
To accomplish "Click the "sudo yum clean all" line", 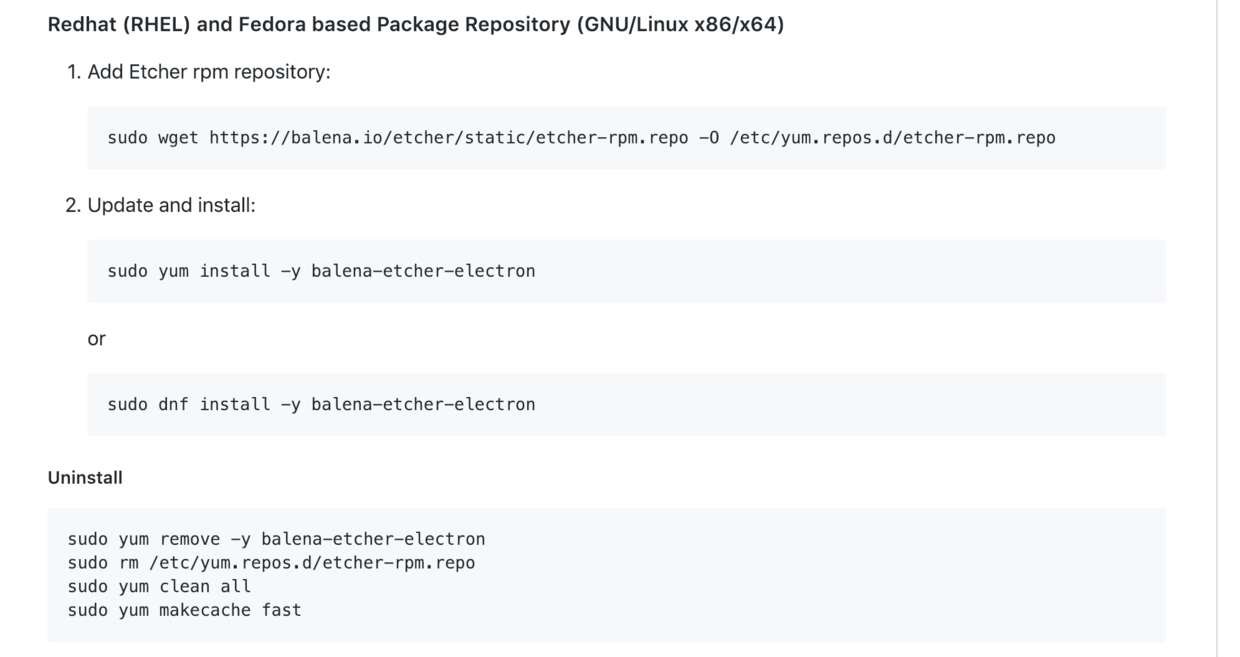I will coord(159,586).
